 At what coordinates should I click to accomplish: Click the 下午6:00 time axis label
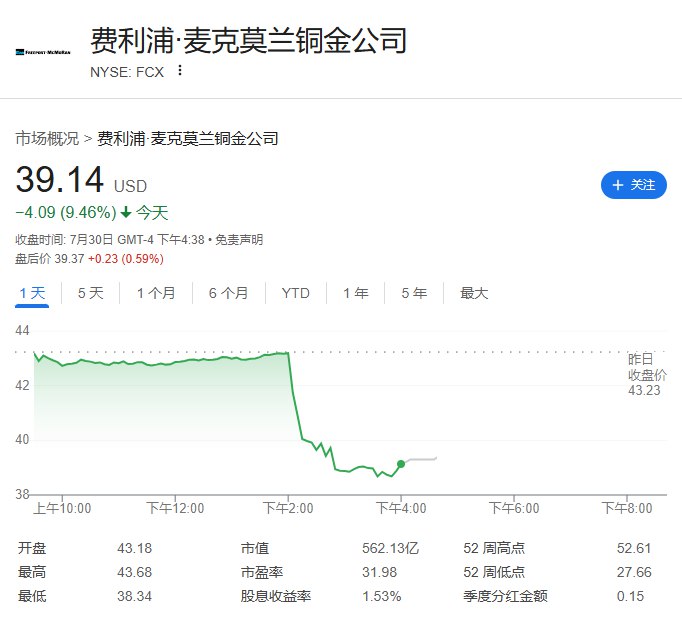click(514, 508)
